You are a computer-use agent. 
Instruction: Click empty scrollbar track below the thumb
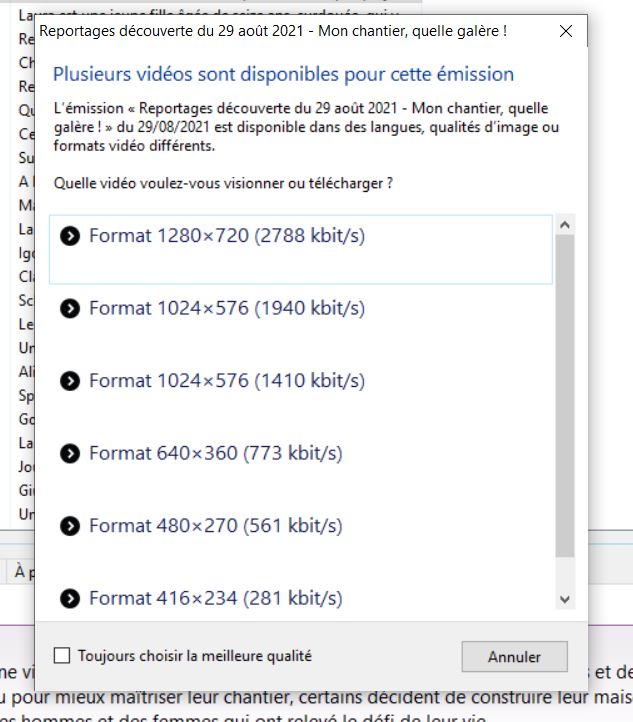[565, 573]
